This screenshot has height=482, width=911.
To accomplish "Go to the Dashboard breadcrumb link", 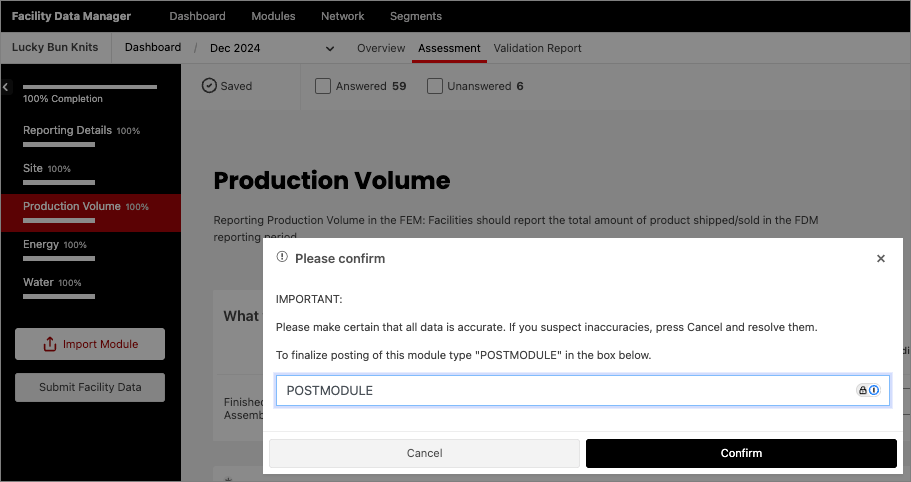I will [153, 48].
